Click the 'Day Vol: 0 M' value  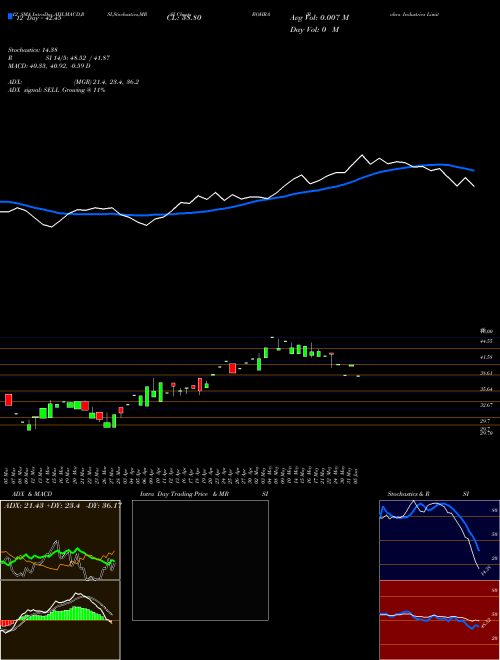[314, 30]
